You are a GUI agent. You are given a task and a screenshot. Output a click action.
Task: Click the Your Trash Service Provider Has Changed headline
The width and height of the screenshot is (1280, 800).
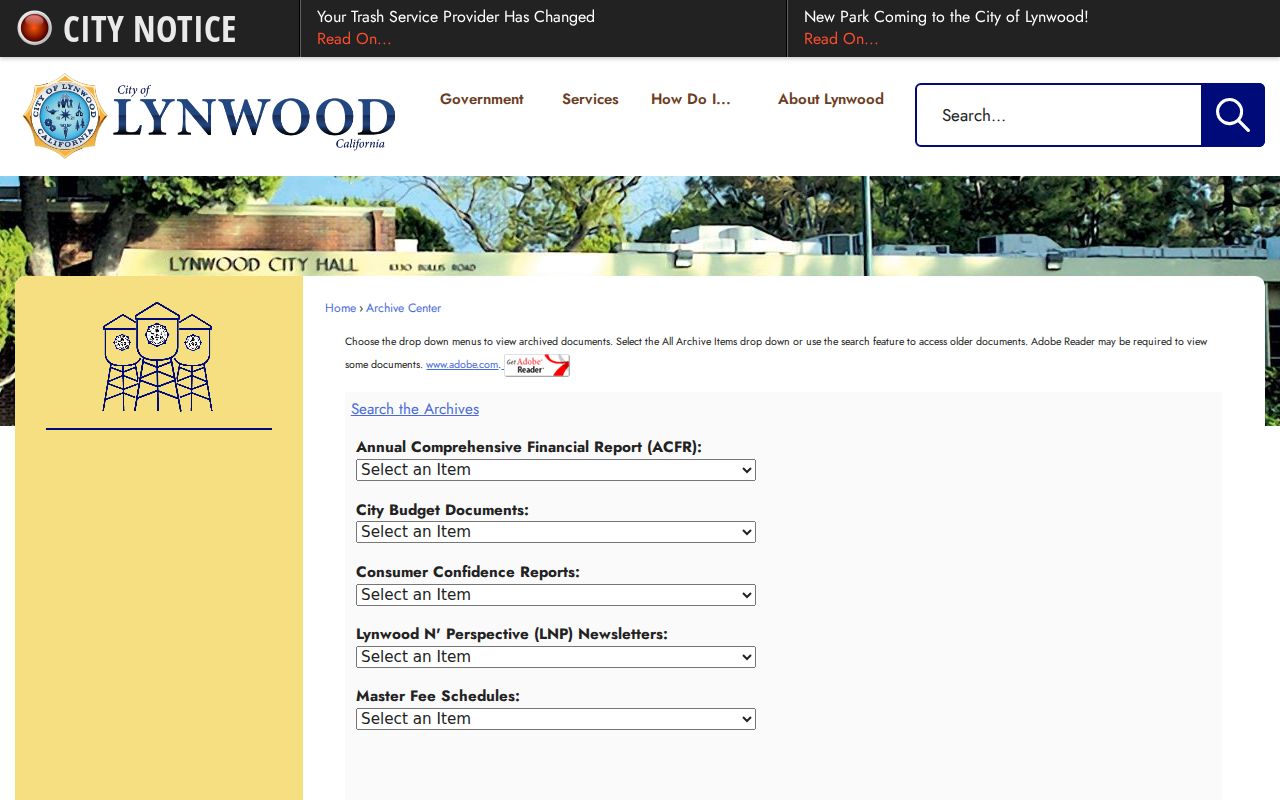pos(456,17)
